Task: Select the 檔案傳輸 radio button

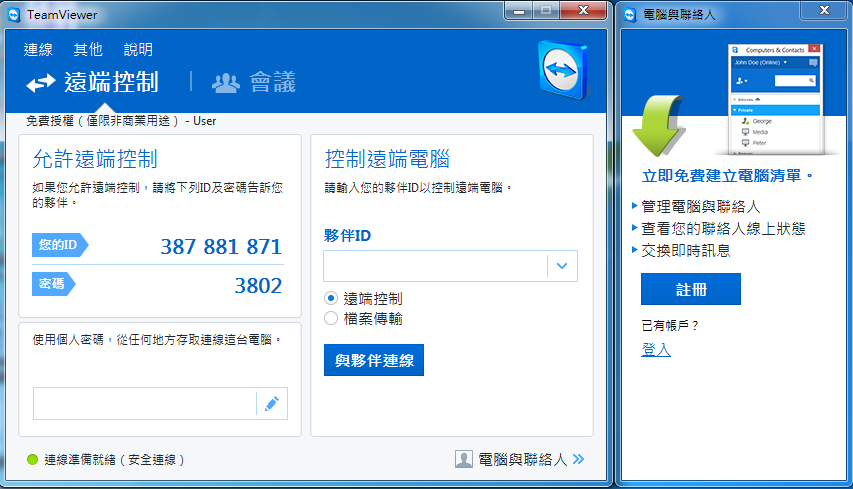Action: coord(331,318)
